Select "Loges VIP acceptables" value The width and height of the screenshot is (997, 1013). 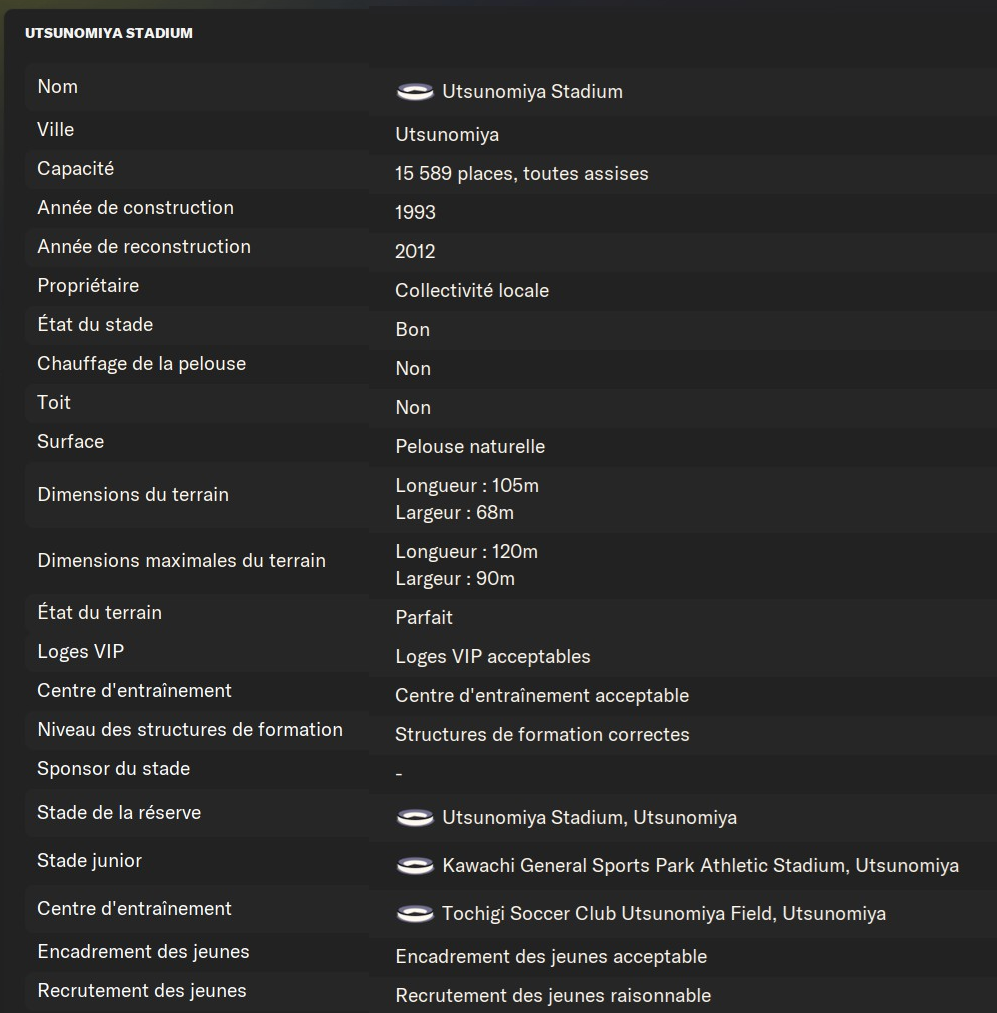click(x=492, y=657)
